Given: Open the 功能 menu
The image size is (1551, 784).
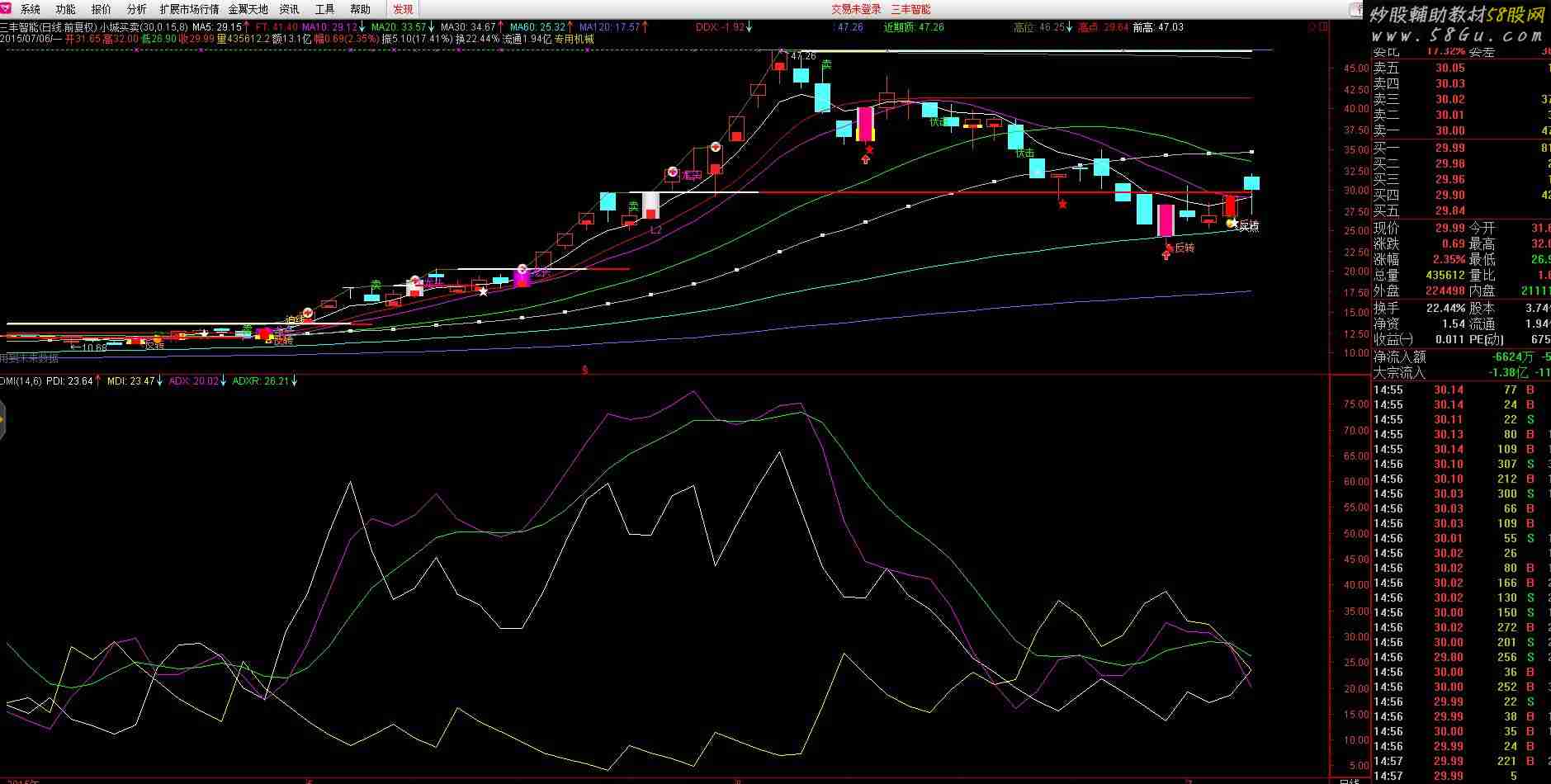Looking at the screenshot, I should click(x=65, y=9).
